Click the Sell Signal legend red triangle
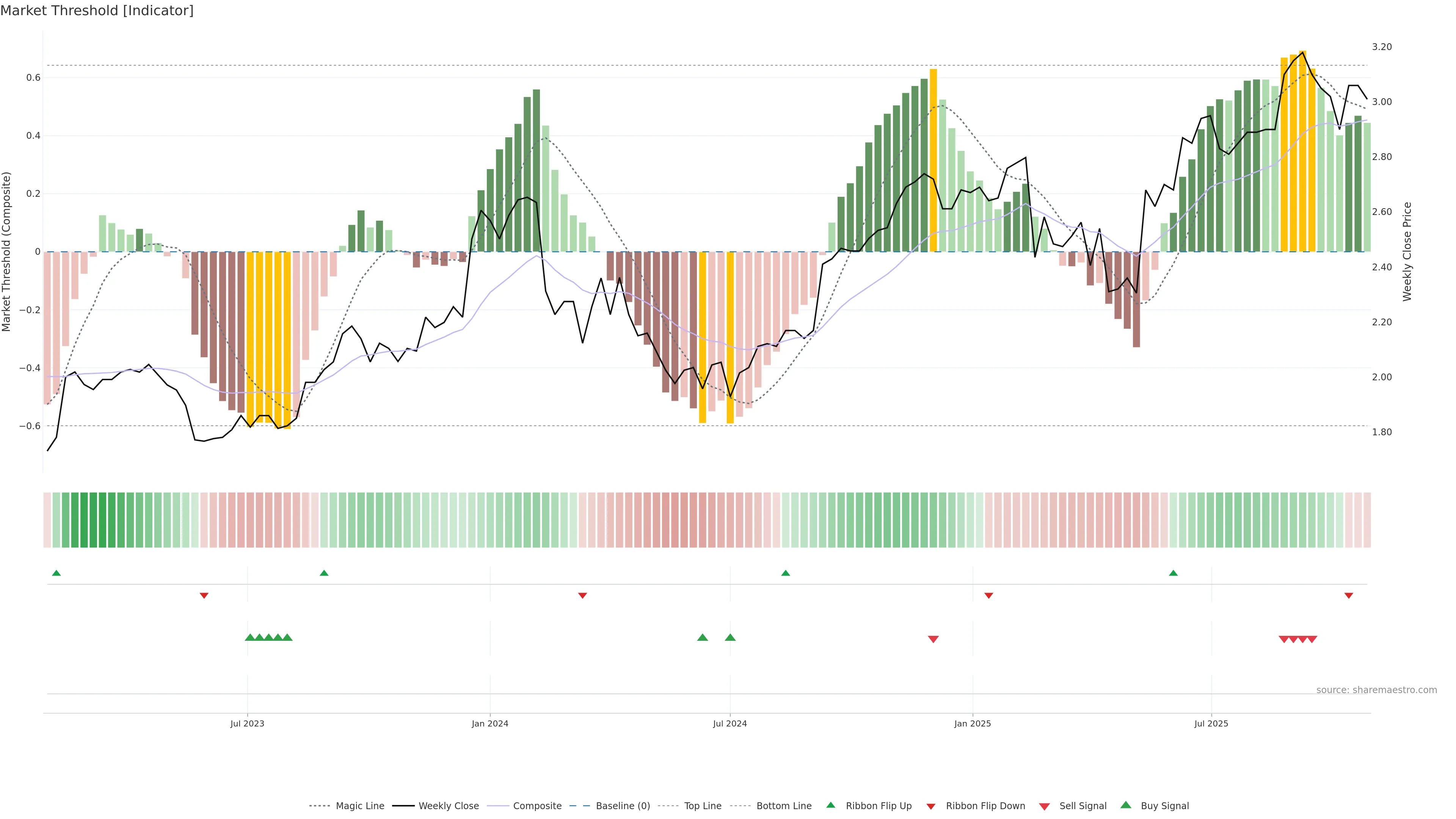Image resolution: width=1456 pixels, height=819 pixels. pos(1045,806)
